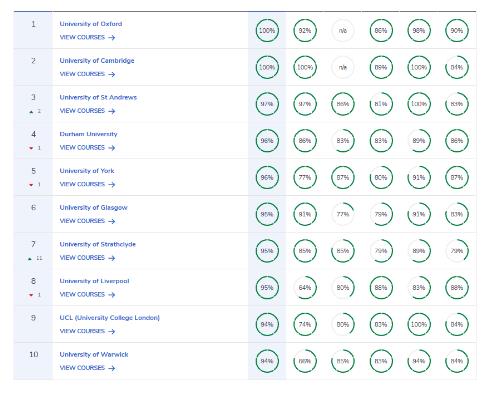Click the 86% circle in the Oxford row
The width and height of the screenshot is (497, 399).
(381, 31)
